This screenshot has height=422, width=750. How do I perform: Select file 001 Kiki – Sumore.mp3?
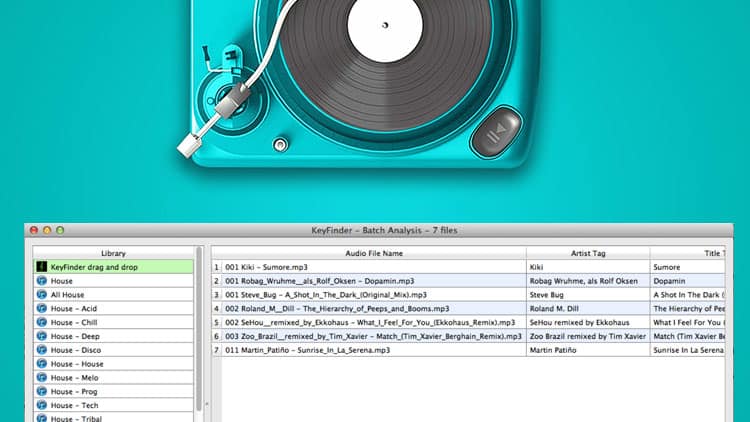pyautogui.click(x=374, y=267)
